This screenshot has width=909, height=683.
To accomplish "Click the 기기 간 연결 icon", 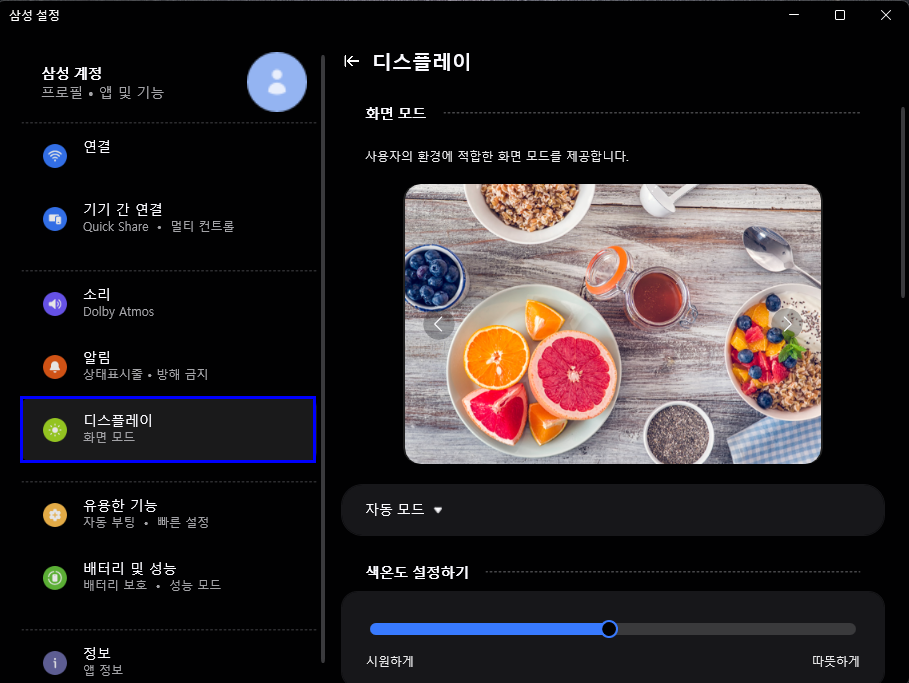I will (55, 218).
